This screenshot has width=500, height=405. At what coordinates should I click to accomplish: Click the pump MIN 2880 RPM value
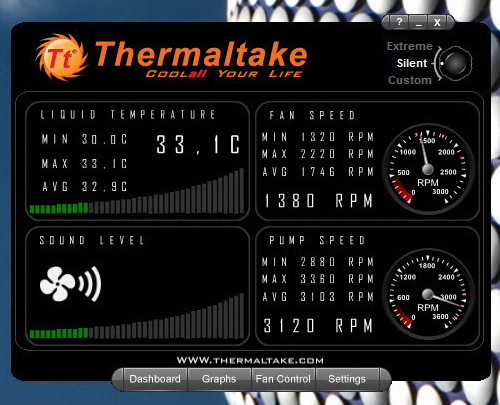point(318,262)
